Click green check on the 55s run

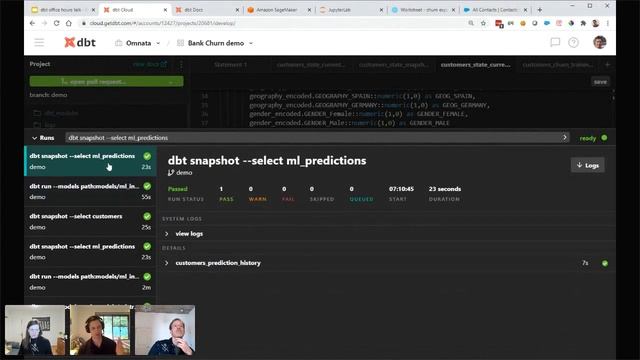(x=147, y=186)
